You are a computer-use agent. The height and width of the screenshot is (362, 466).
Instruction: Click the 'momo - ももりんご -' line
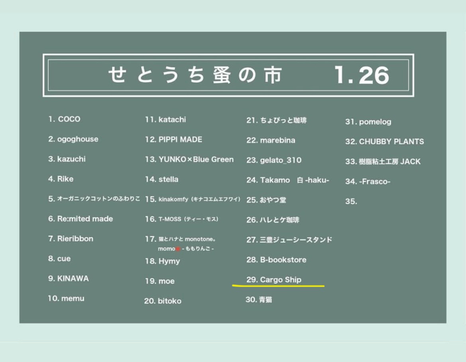tap(186, 249)
